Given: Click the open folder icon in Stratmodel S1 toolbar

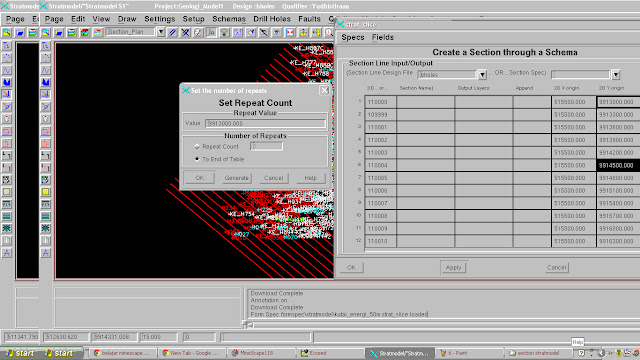Looking at the screenshot, I should (x=59, y=32).
